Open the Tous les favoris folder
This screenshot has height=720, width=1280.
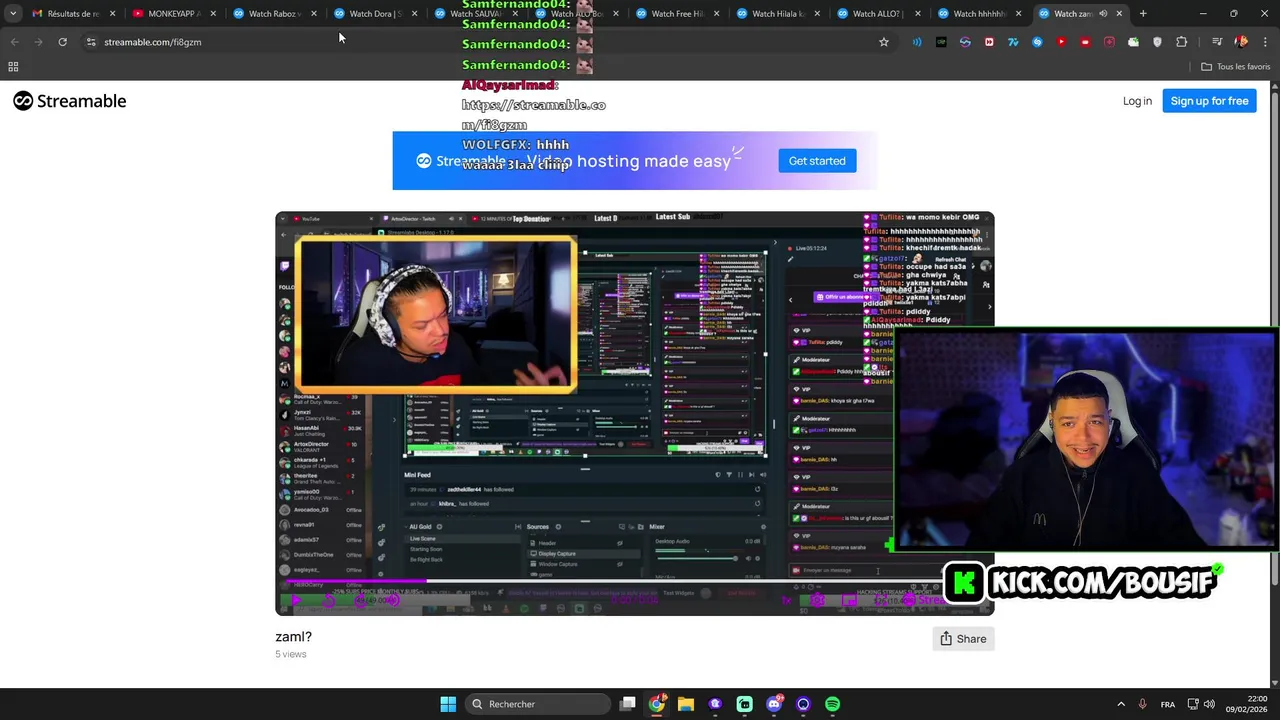[1236, 67]
